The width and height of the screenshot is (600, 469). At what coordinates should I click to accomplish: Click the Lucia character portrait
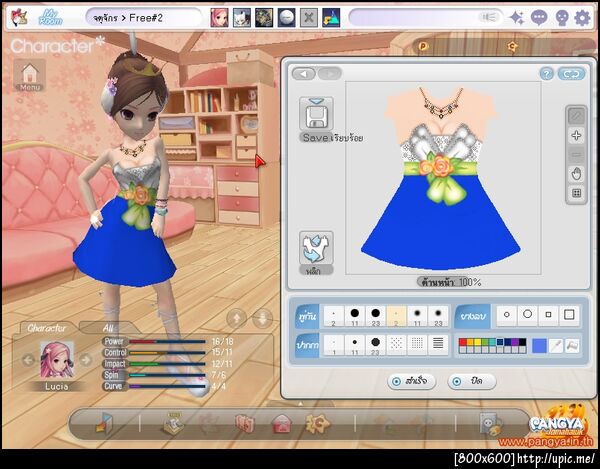[x=57, y=360]
